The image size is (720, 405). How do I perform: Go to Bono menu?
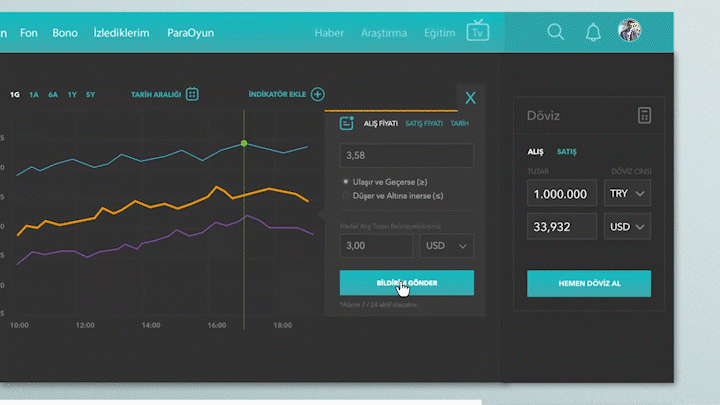(x=65, y=33)
